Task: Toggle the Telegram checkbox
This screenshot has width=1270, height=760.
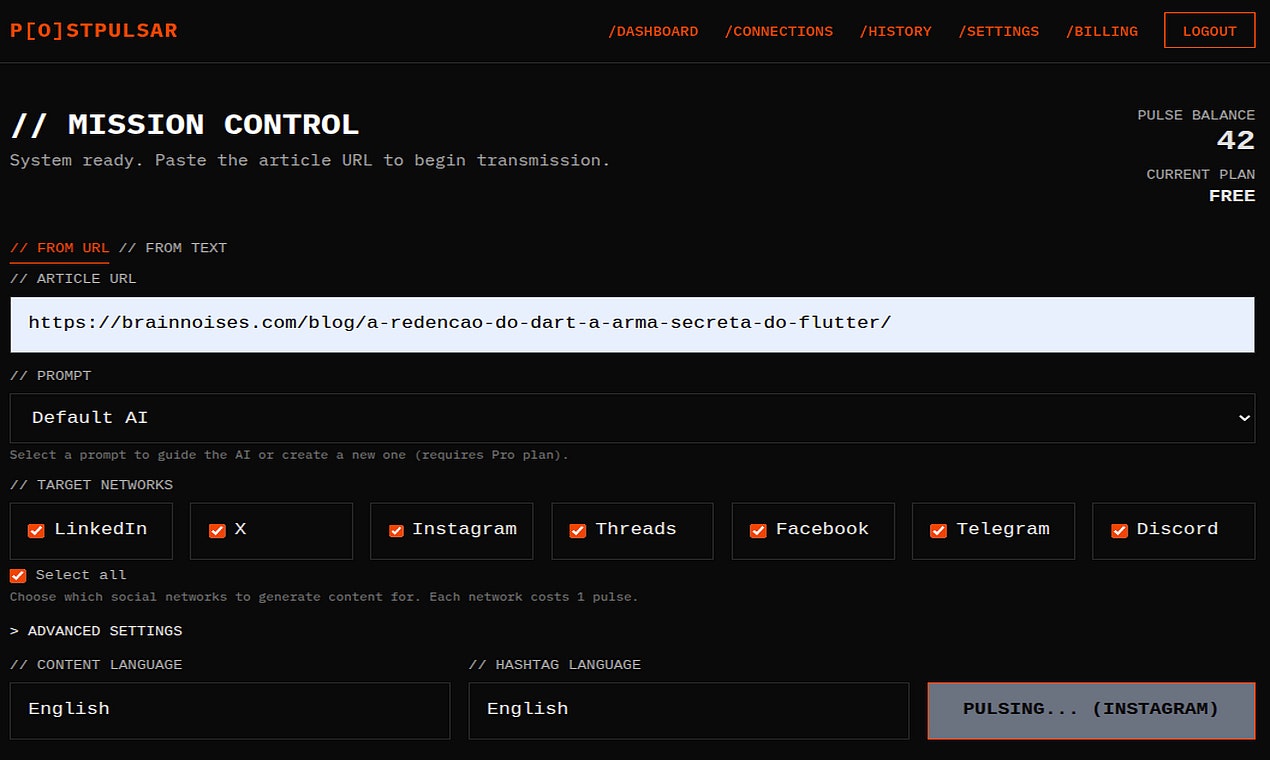Action: coord(939,530)
